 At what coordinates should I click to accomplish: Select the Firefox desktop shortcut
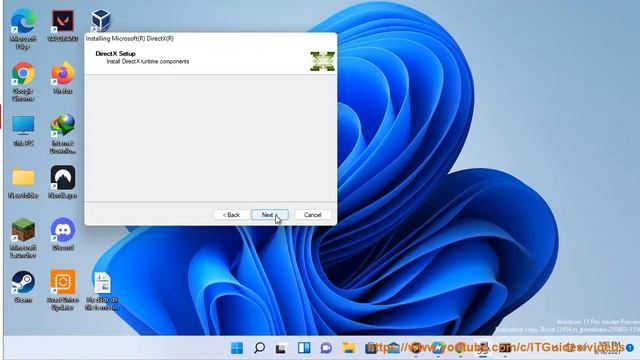[x=63, y=78]
